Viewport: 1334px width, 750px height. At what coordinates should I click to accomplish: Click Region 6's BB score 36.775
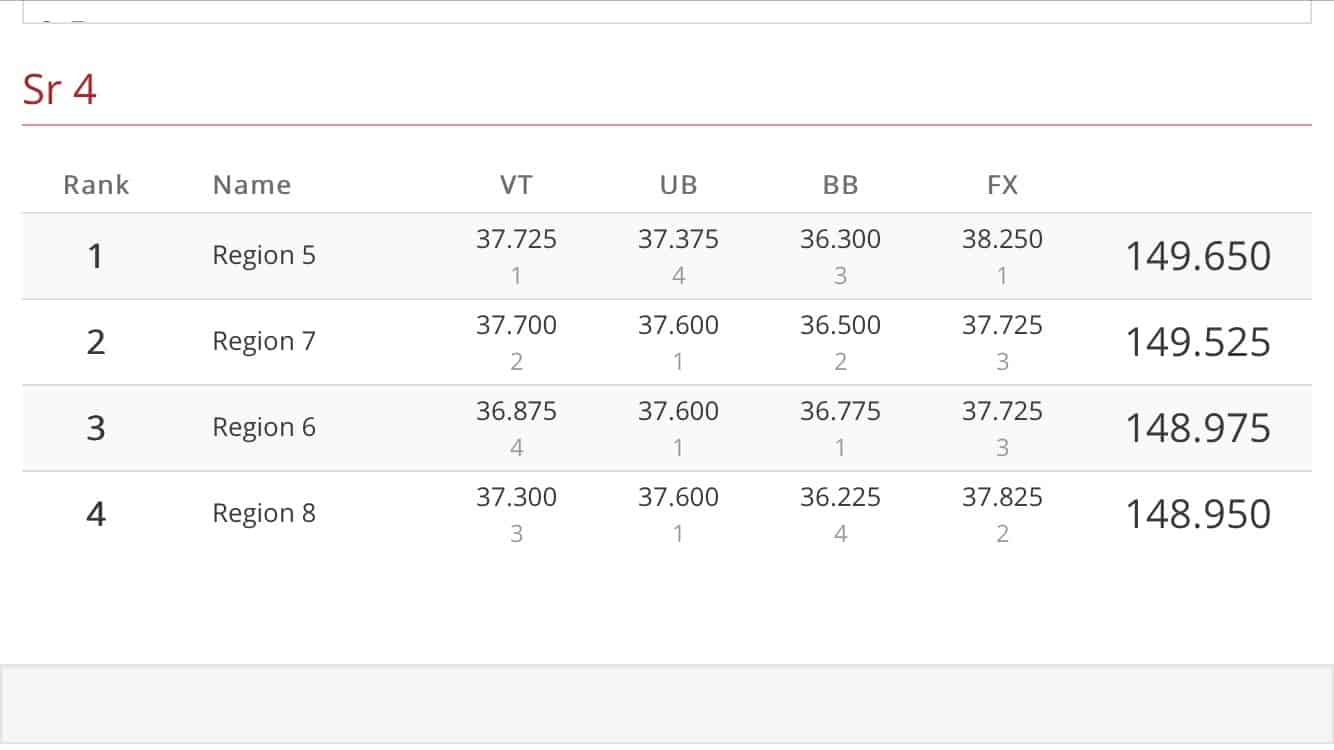coord(840,412)
